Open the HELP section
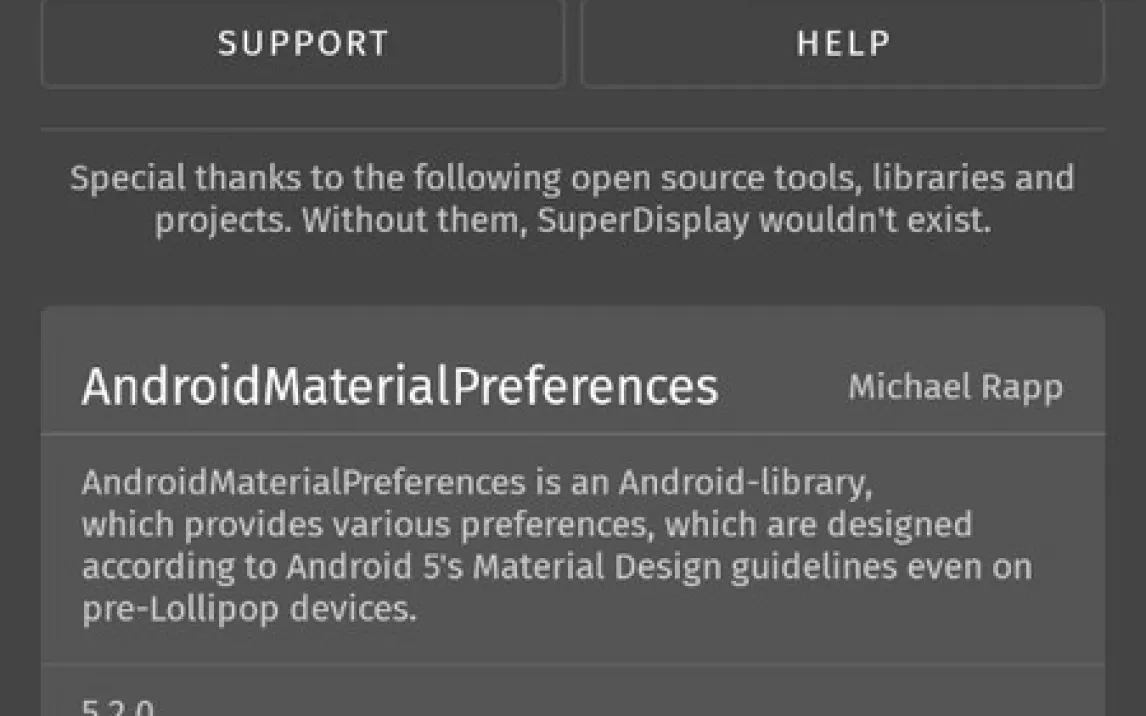This screenshot has height=716, width=1146. tap(842, 43)
